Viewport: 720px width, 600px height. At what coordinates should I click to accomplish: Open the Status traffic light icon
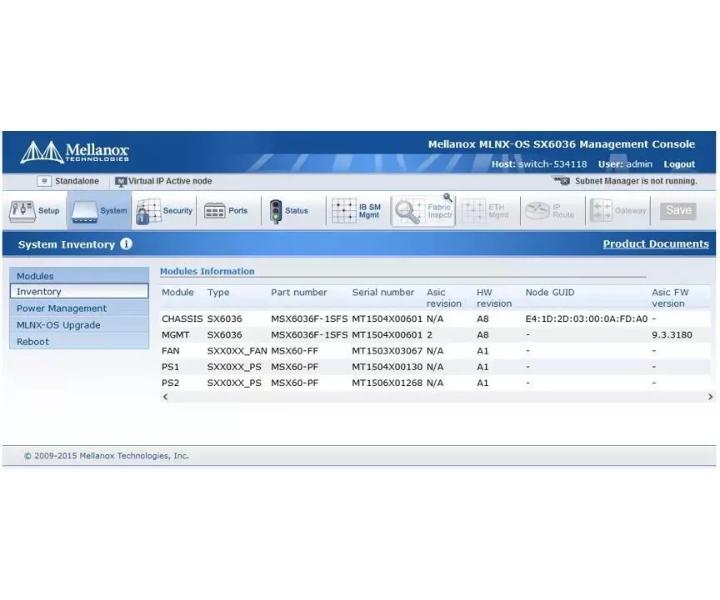(276, 211)
